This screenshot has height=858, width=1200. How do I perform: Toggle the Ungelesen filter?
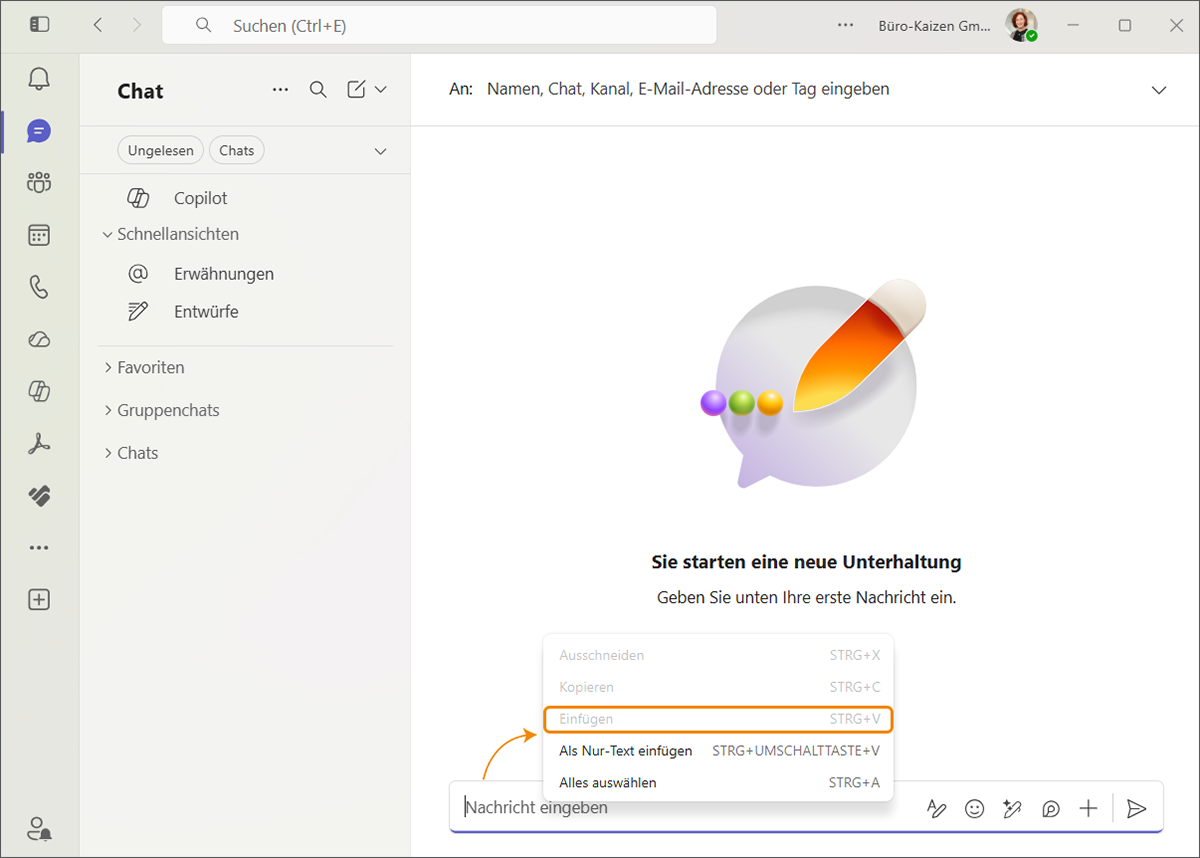point(161,151)
